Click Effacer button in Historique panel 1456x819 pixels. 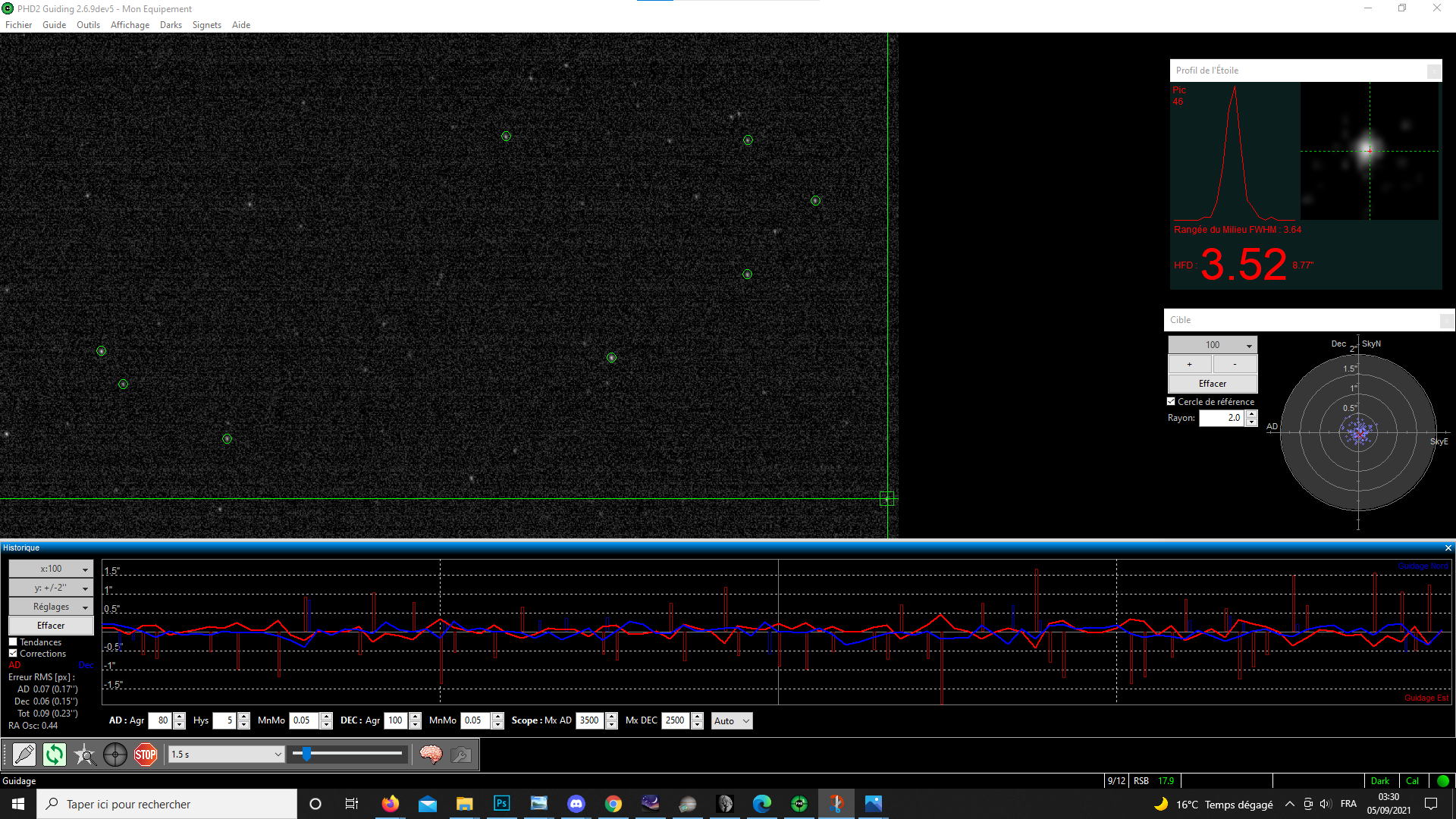[51, 626]
